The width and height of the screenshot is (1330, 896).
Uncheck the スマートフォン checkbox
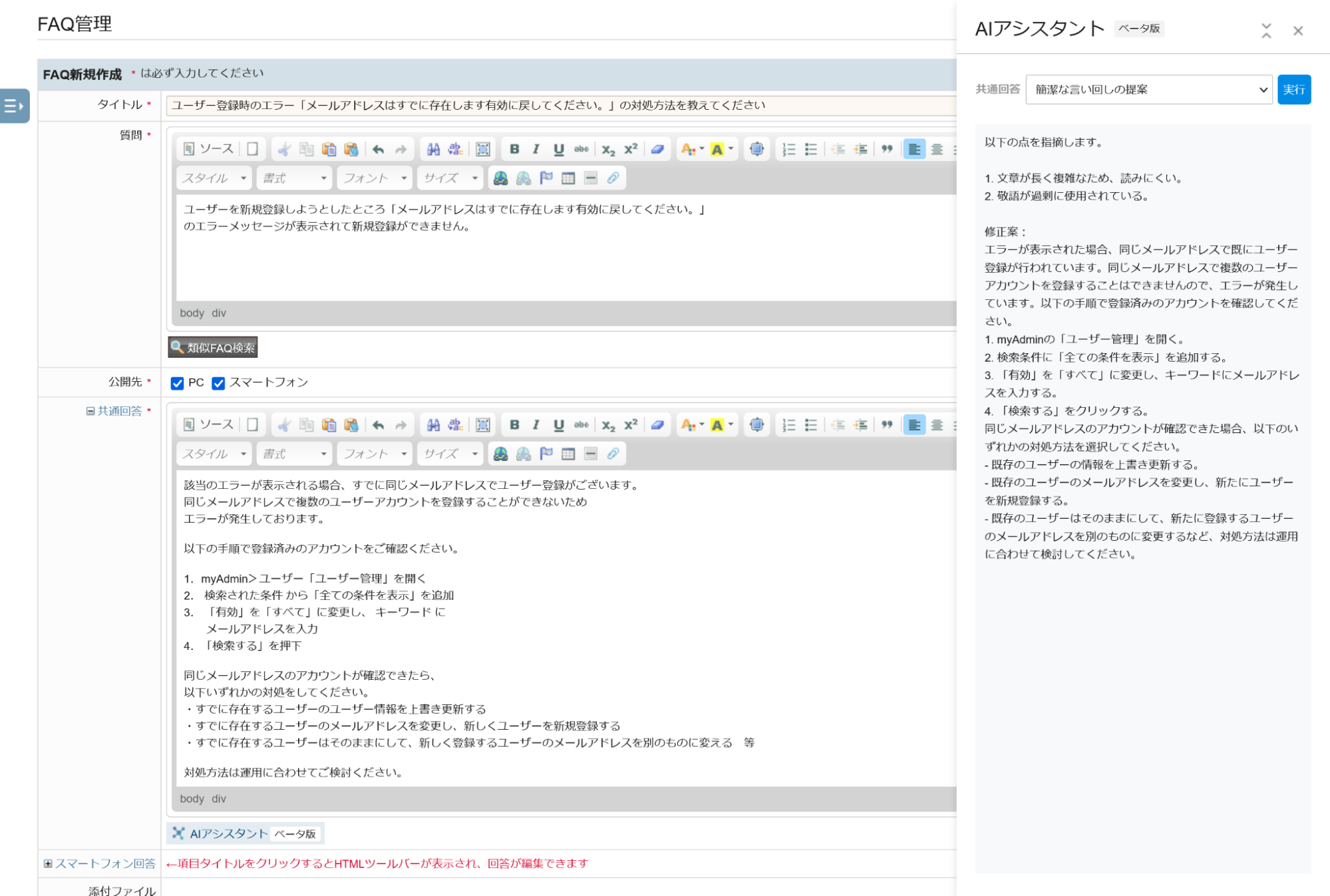(218, 383)
